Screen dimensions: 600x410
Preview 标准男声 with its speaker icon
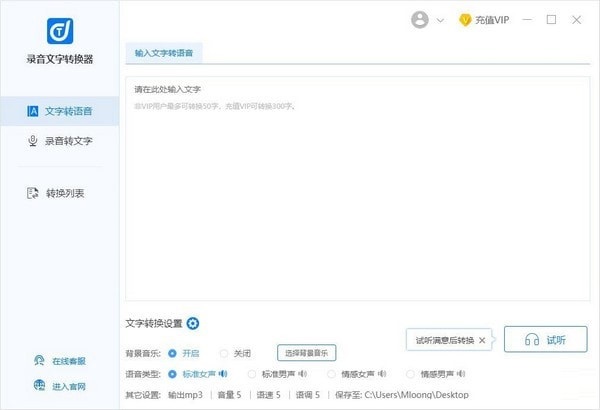click(x=303, y=374)
